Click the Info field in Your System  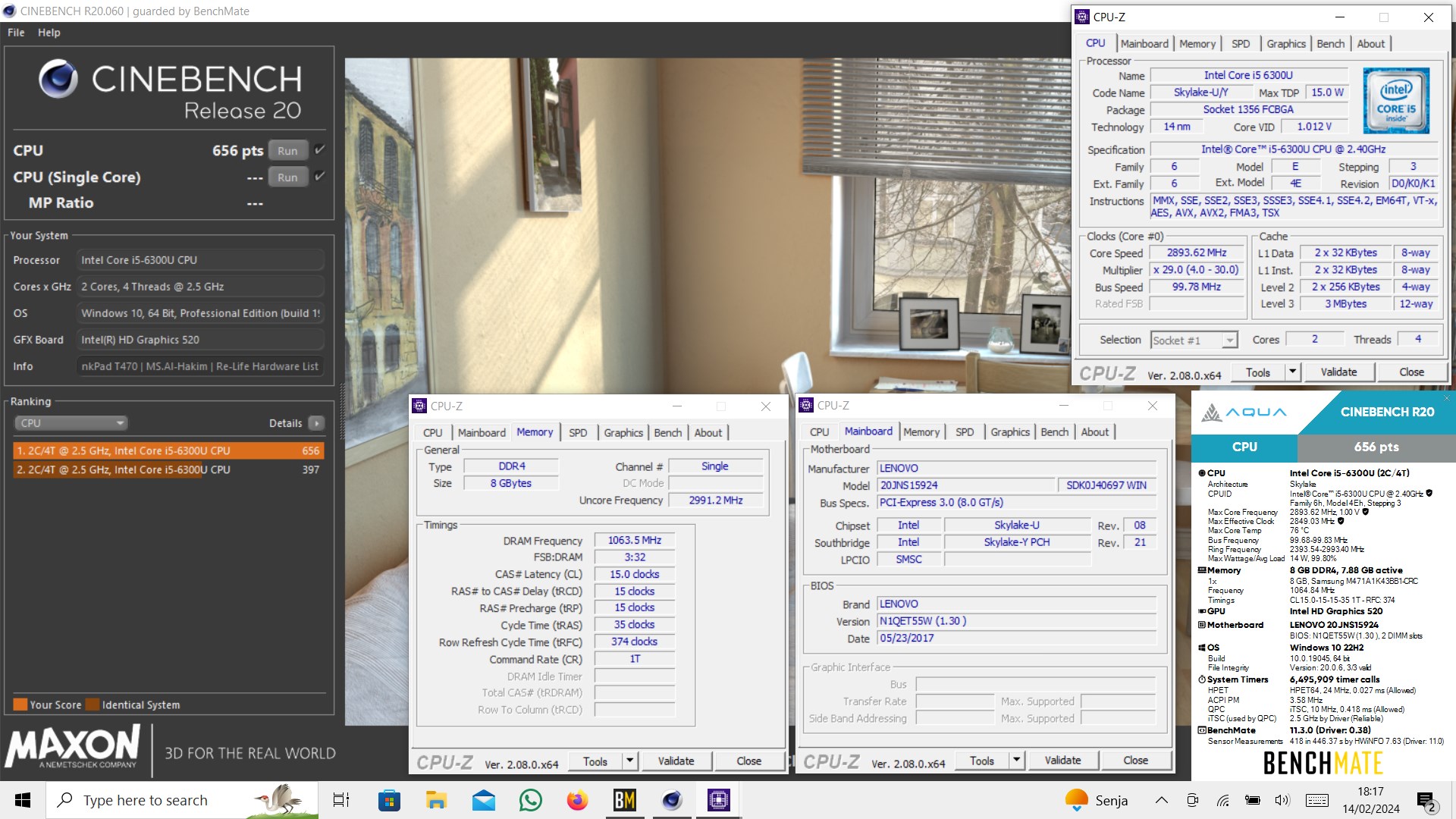pyautogui.click(x=200, y=366)
